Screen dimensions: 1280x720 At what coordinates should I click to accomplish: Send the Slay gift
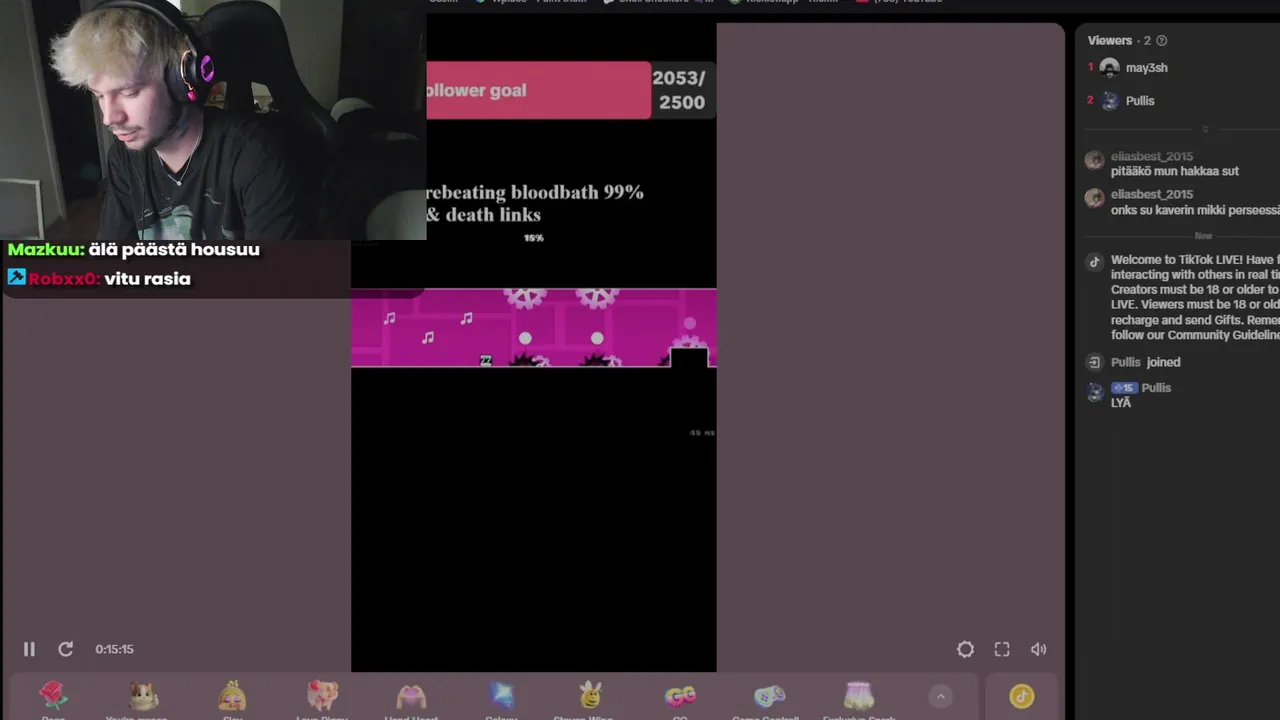[232, 697]
